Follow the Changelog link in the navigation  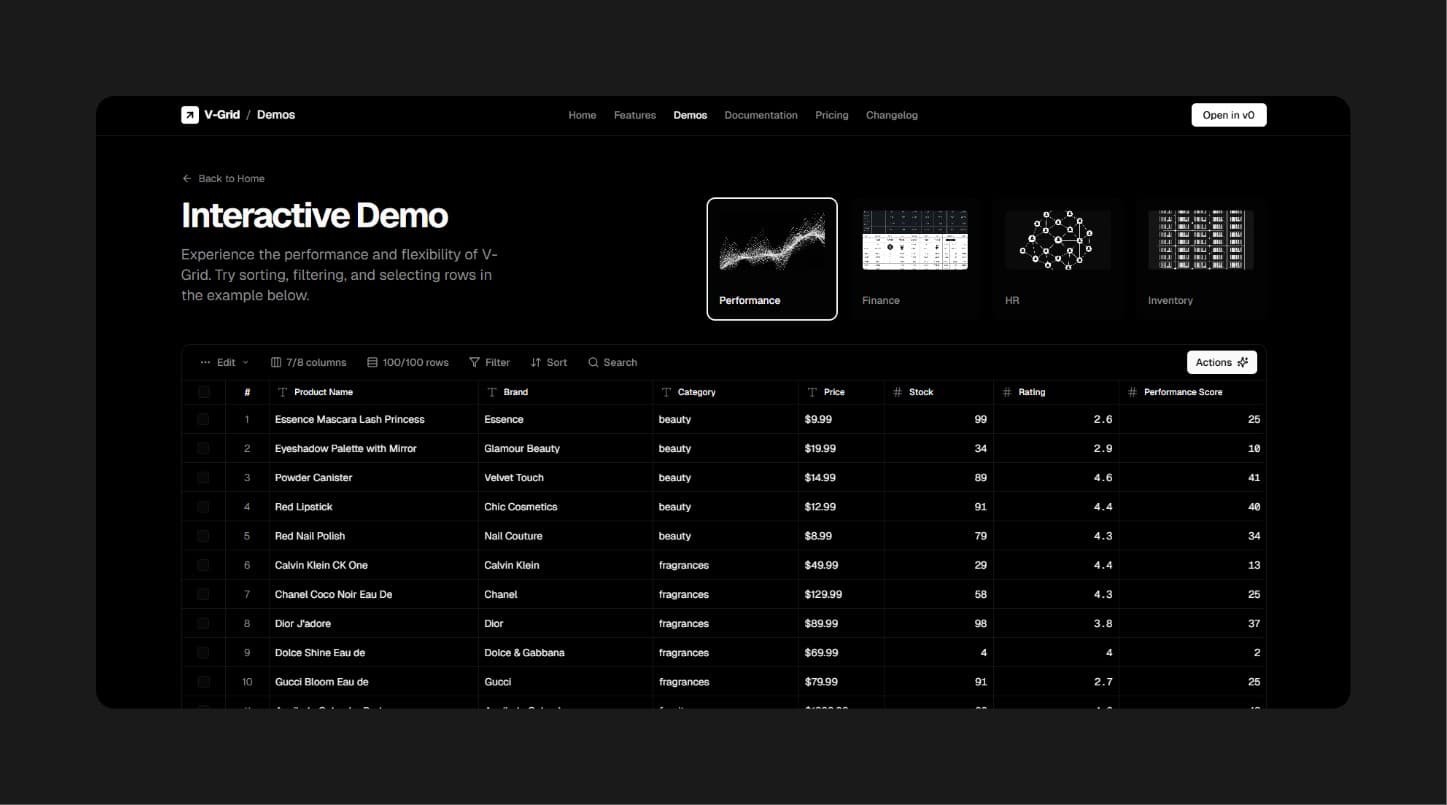pos(891,115)
